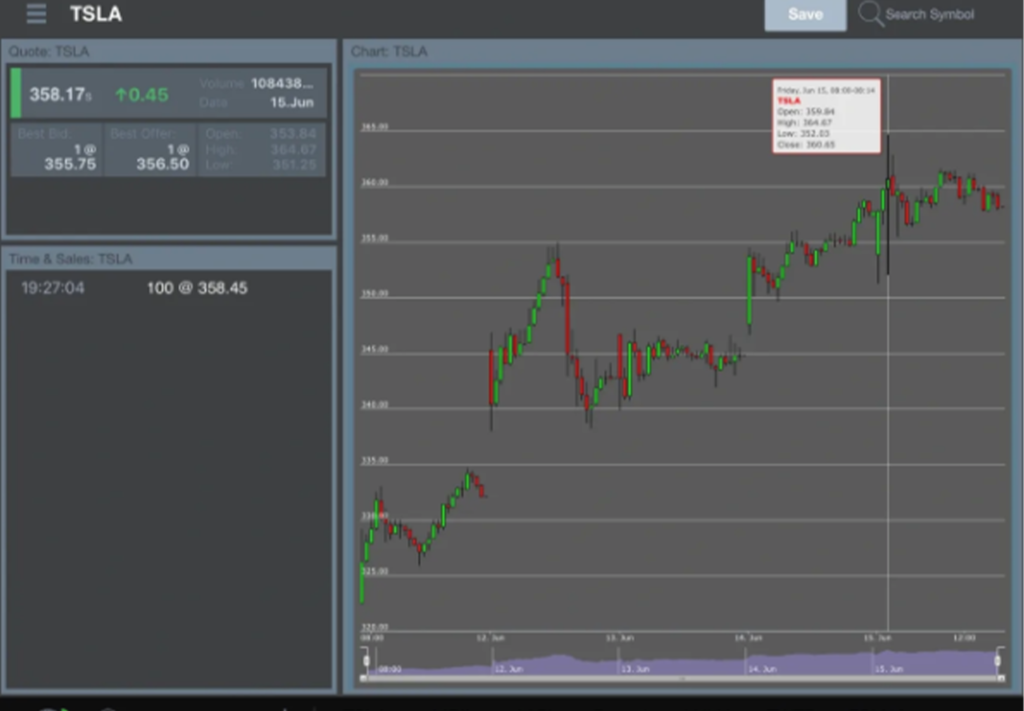Click the 340.00 price axis label

[x=374, y=405]
